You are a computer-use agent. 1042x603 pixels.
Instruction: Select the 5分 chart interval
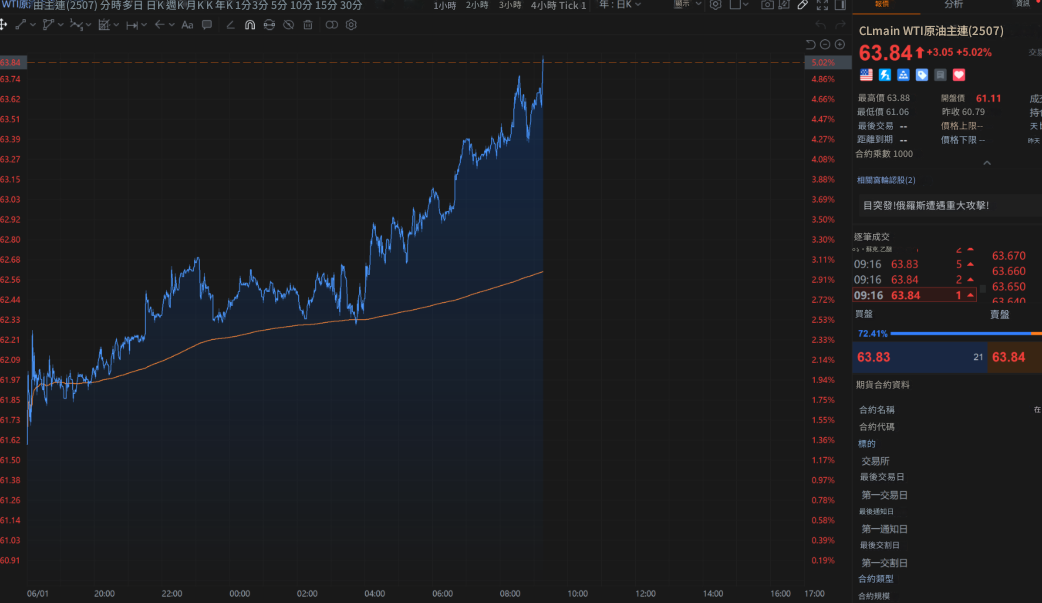[x=279, y=5]
